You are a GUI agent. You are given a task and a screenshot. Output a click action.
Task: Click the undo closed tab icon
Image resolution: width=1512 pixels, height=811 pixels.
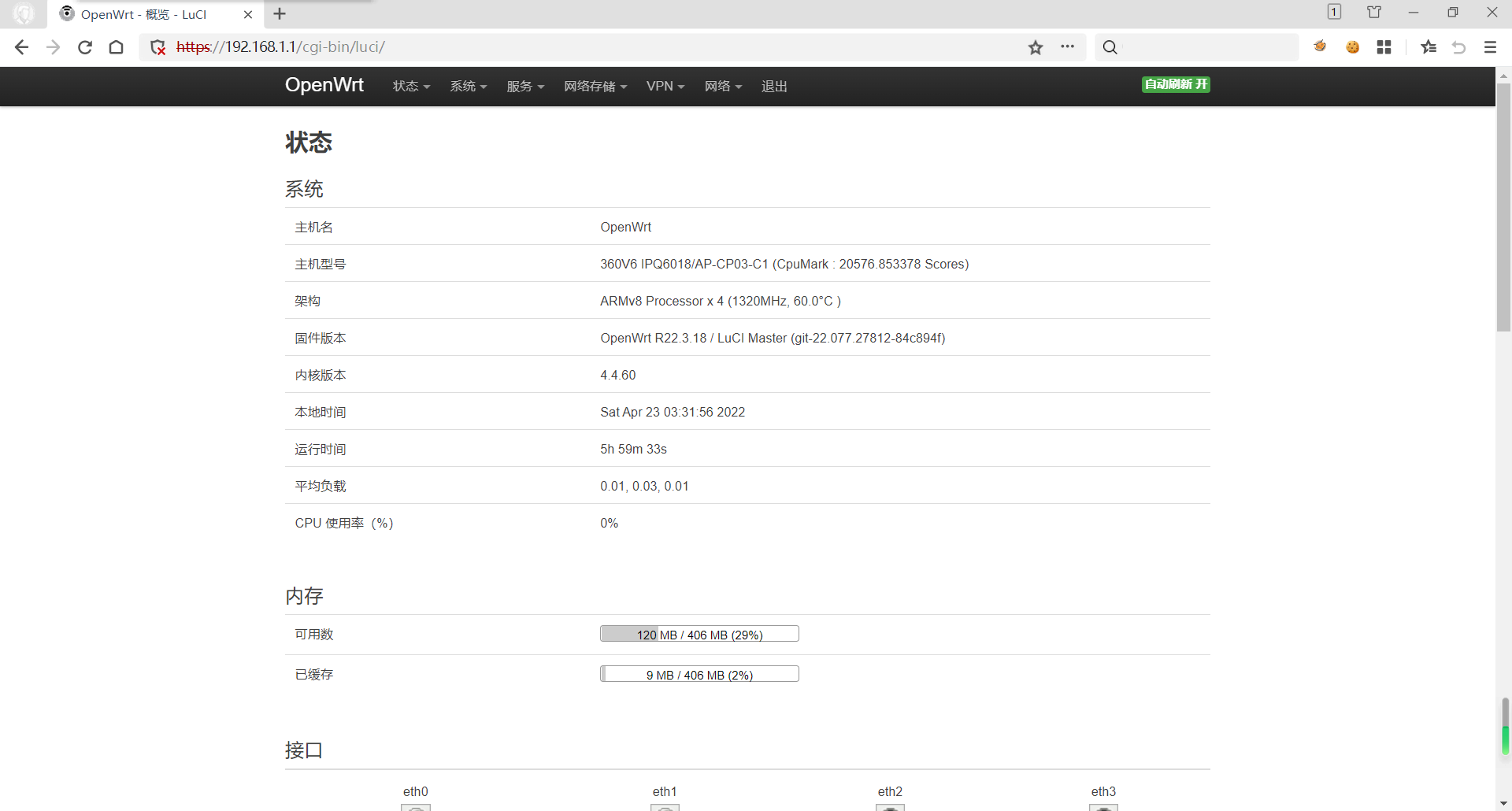(x=1459, y=47)
